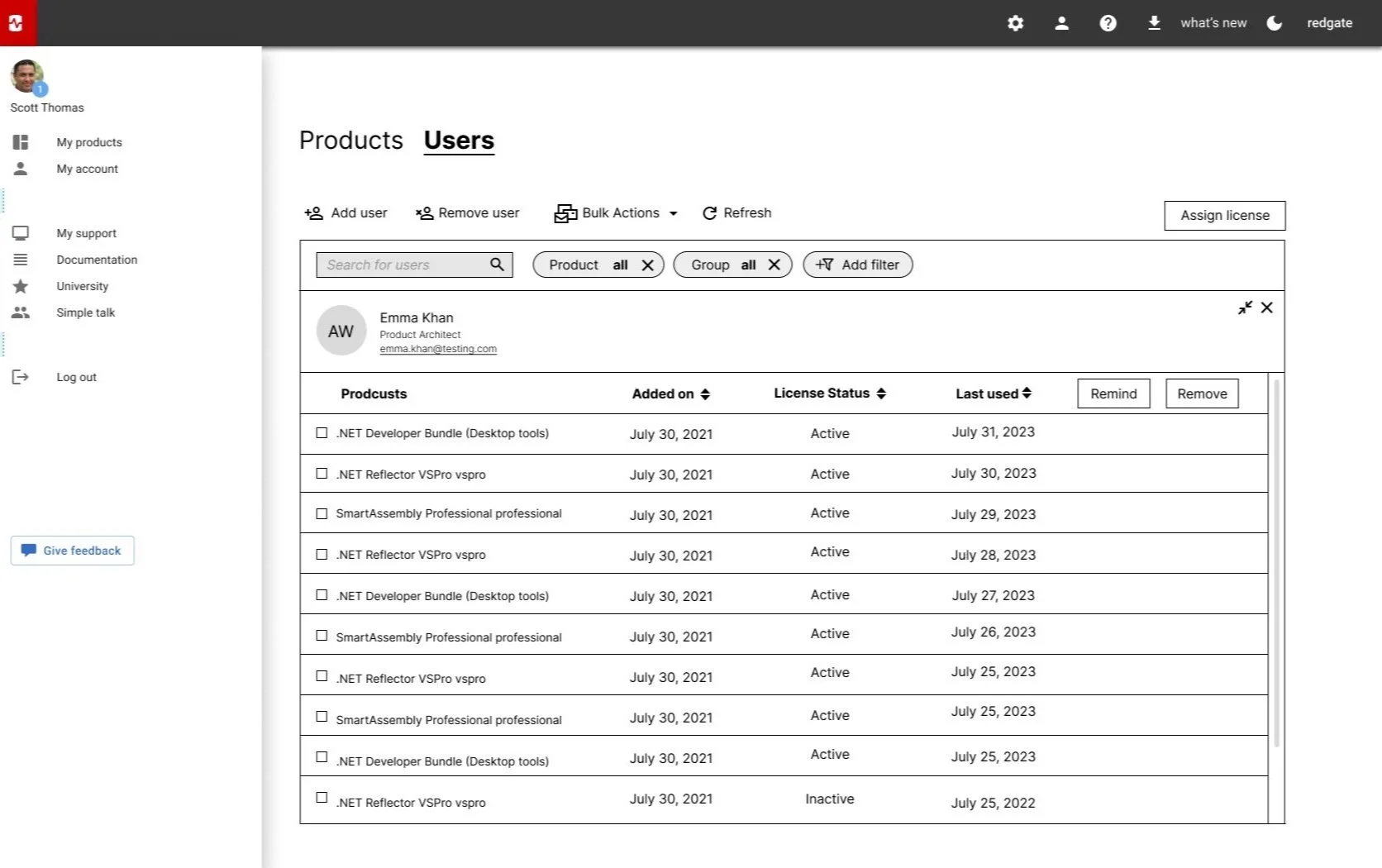The image size is (1382, 868).
Task: Open University star icon
Action: [x=21, y=286]
